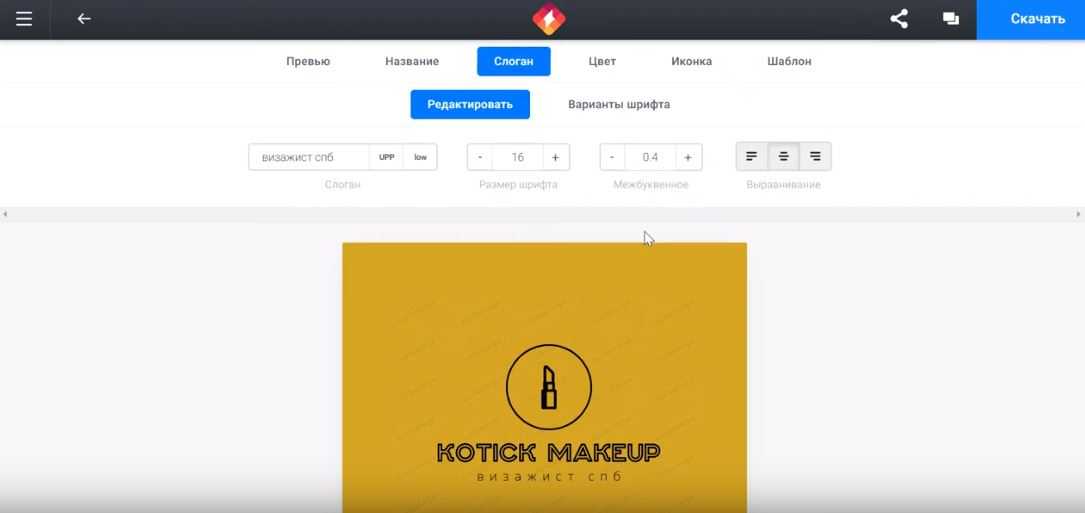Switch to the Иконка tab
The width and height of the screenshot is (1085, 513).
[x=691, y=61]
